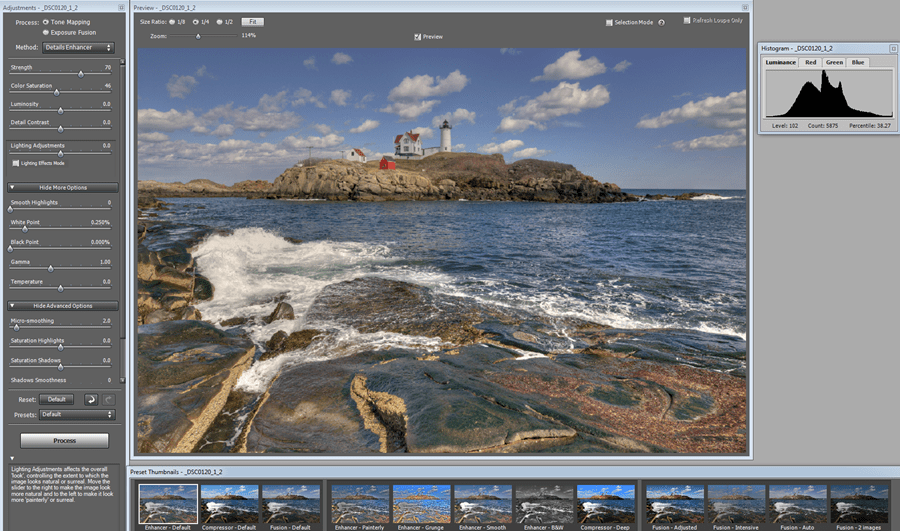This screenshot has width=900, height=531.
Task: Click the Preview panel detach icon
Action: [x=745, y=7]
